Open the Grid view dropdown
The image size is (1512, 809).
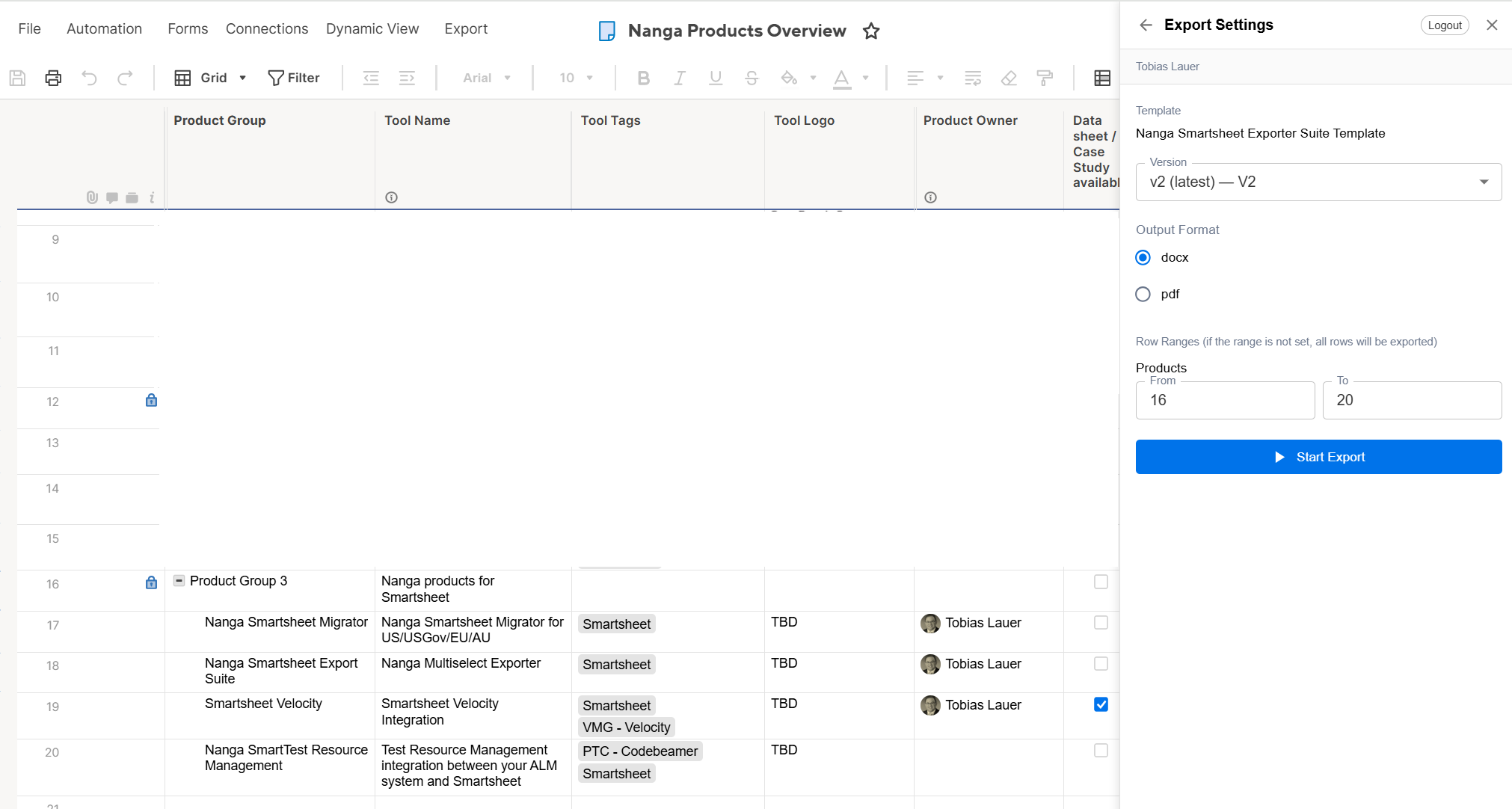click(210, 78)
